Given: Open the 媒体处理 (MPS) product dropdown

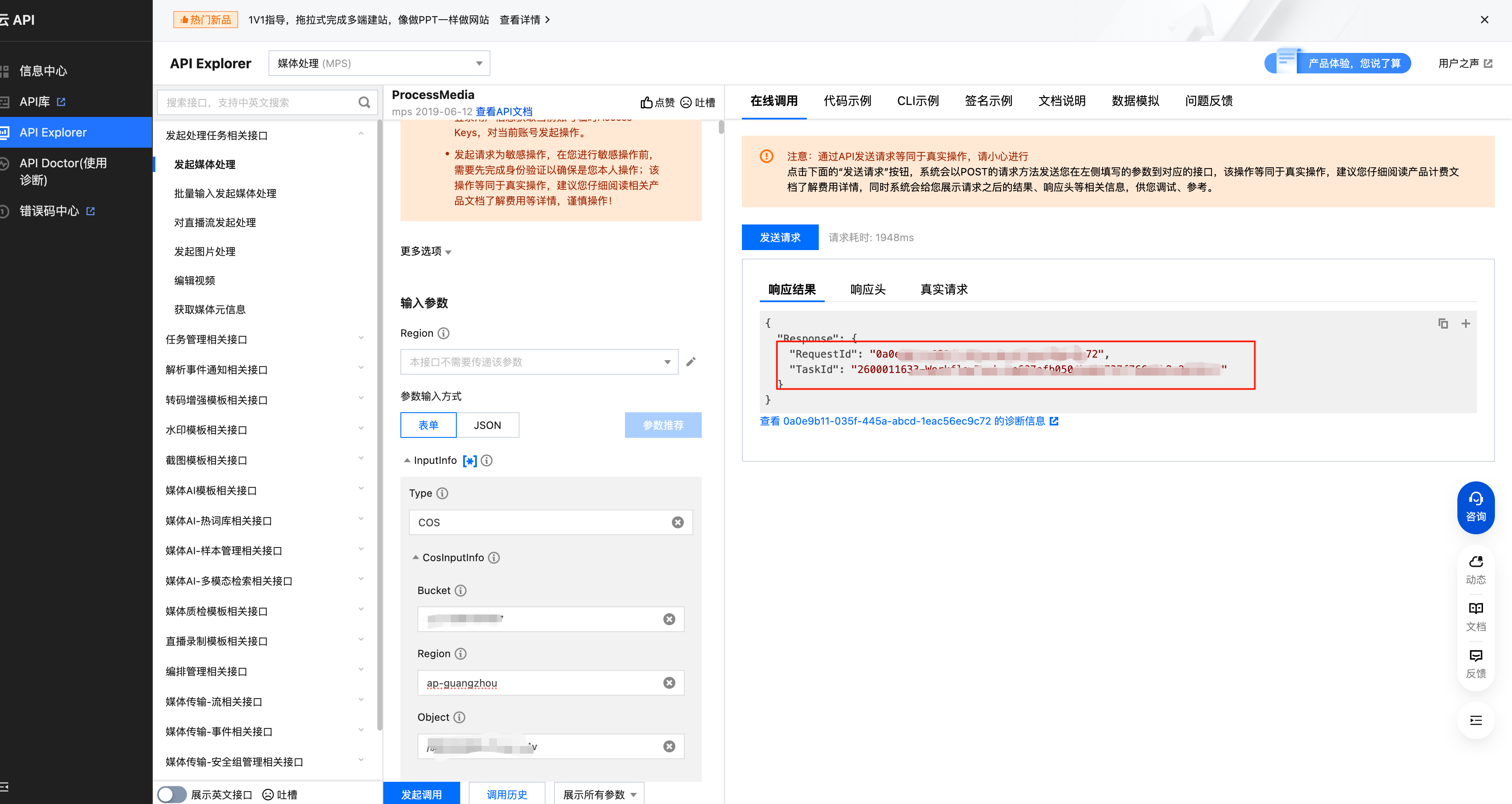Looking at the screenshot, I should point(379,64).
